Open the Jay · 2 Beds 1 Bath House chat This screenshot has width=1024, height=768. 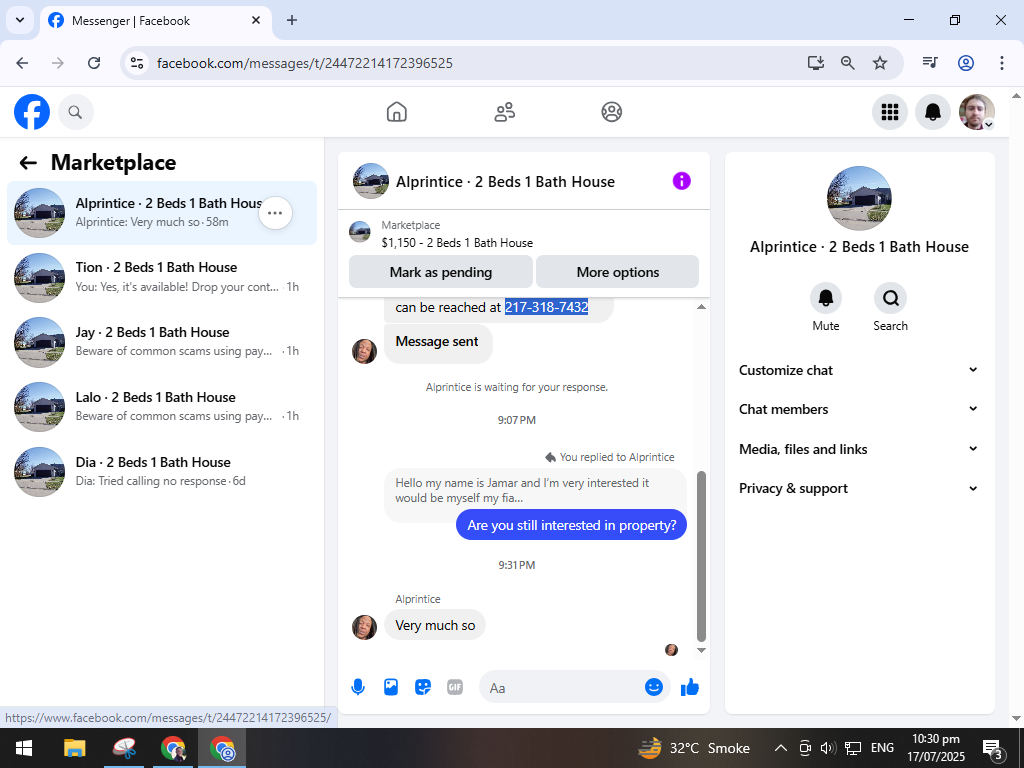pyautogui.click(x=162, y=342)
